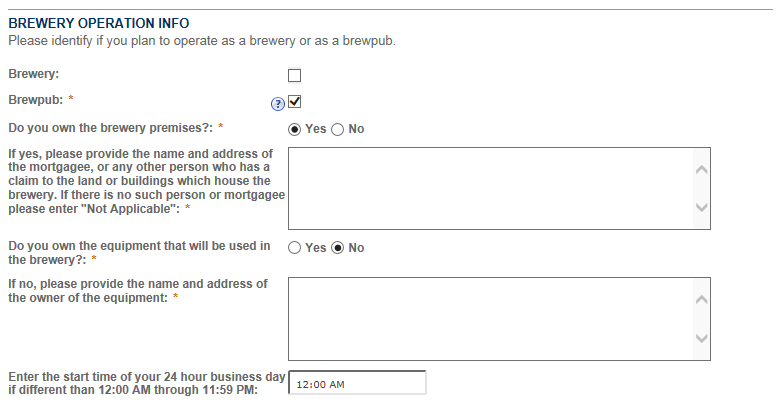
Task: Uncheck the Brewpub checkbox
Action: 295,101
